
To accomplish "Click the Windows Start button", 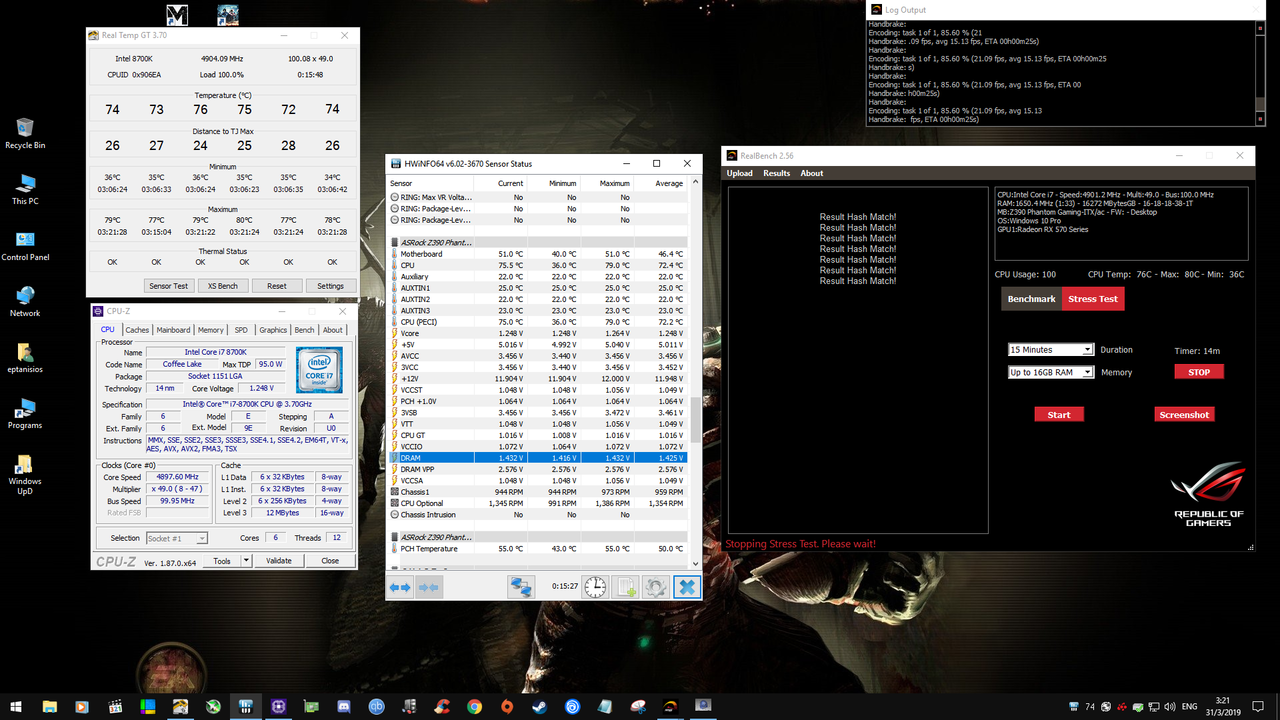I will tap(16, 706).
